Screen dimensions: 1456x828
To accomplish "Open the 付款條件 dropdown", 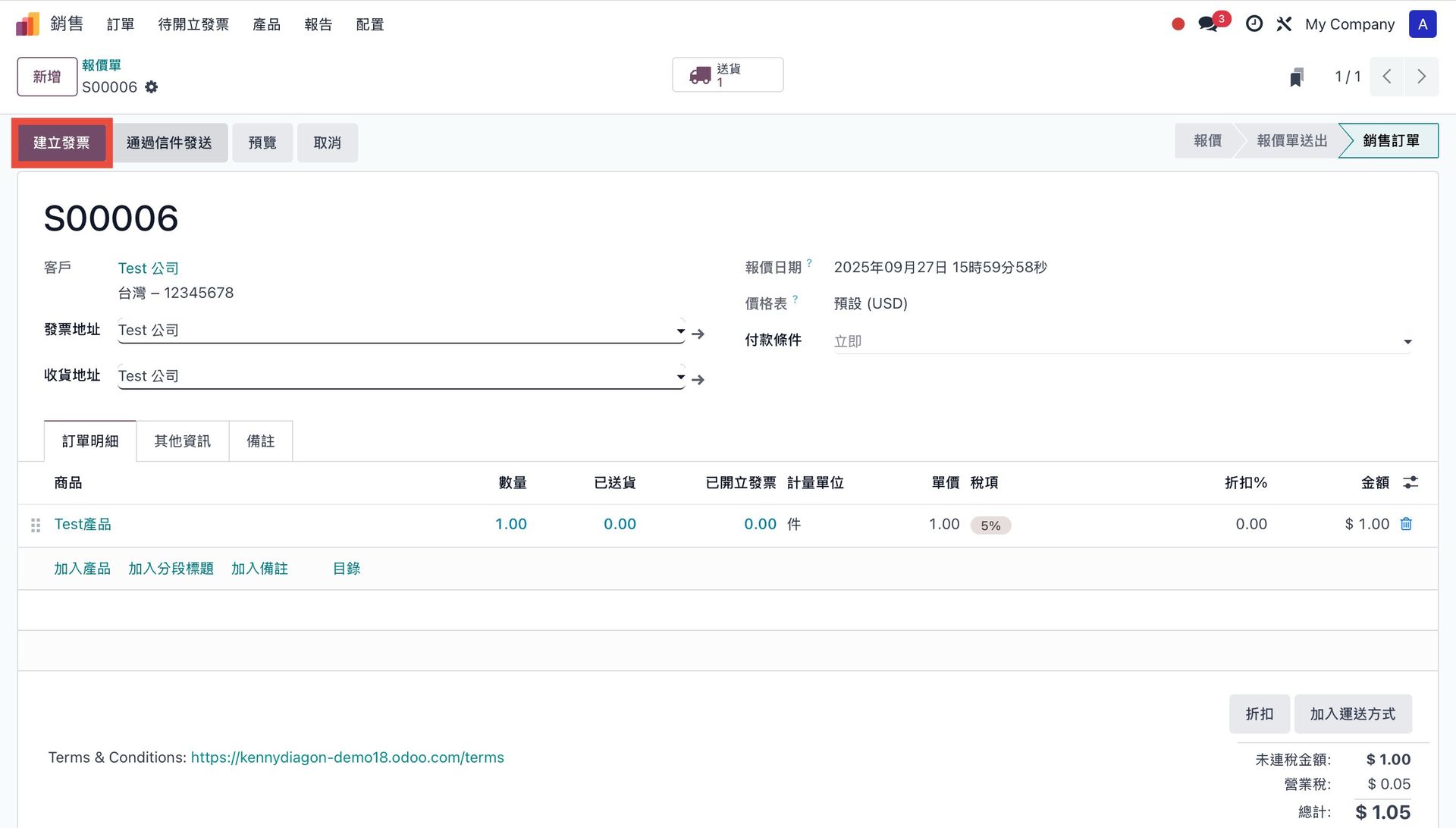I will pyautogui.click(x=1407, y=342).
